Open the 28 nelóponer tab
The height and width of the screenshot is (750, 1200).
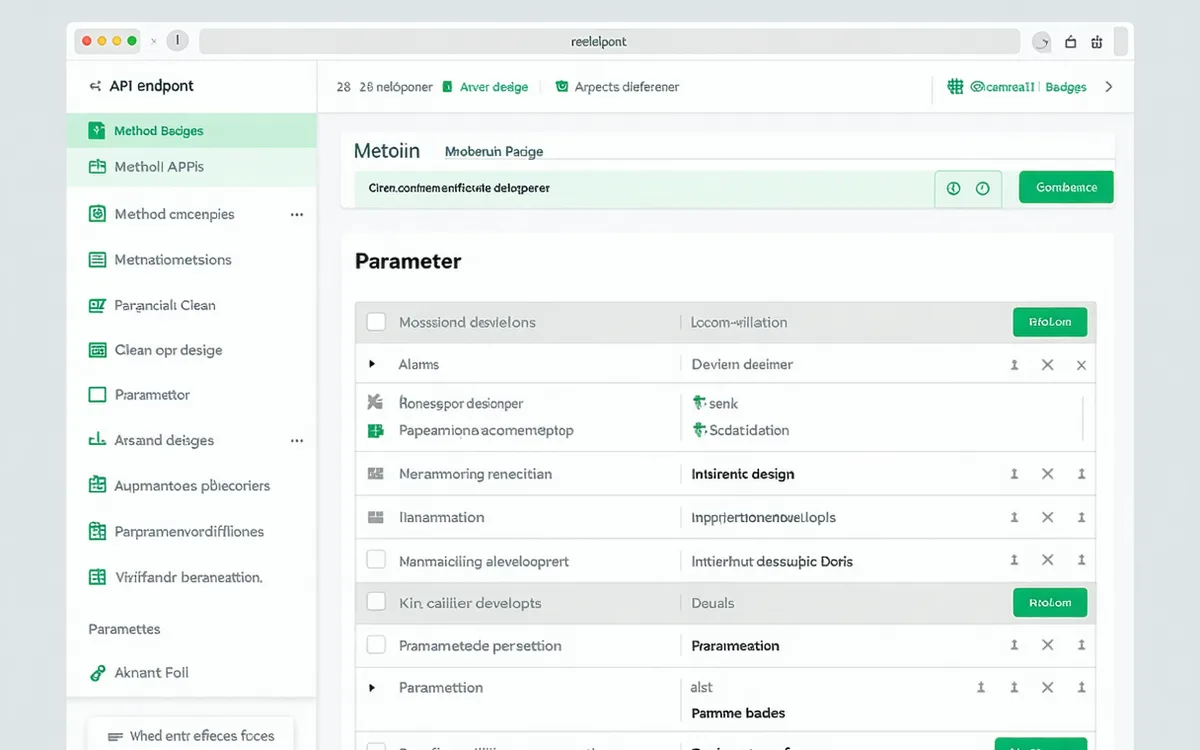(384, 87)
